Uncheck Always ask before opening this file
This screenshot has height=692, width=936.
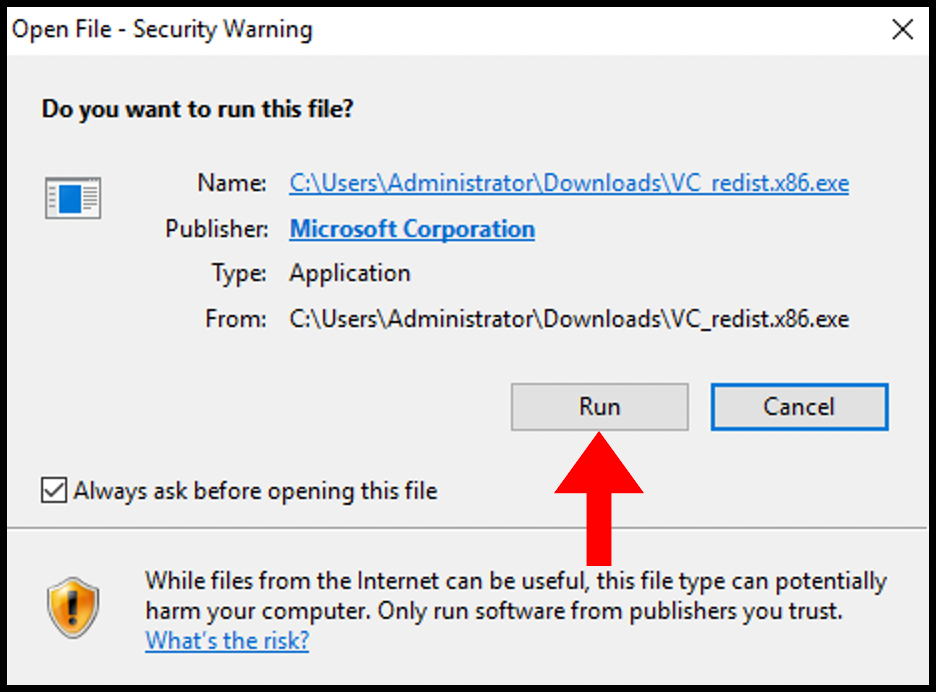(x=54, y=490)
